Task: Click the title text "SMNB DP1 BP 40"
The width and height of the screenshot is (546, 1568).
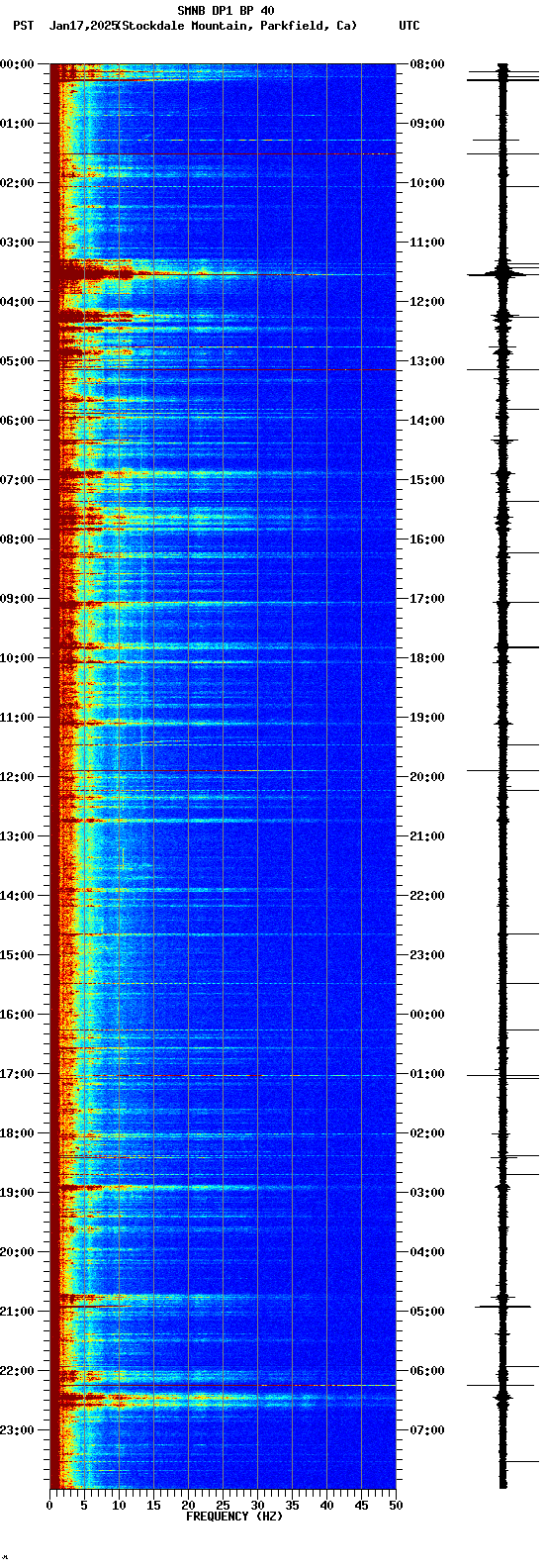Action: point(226,11)
